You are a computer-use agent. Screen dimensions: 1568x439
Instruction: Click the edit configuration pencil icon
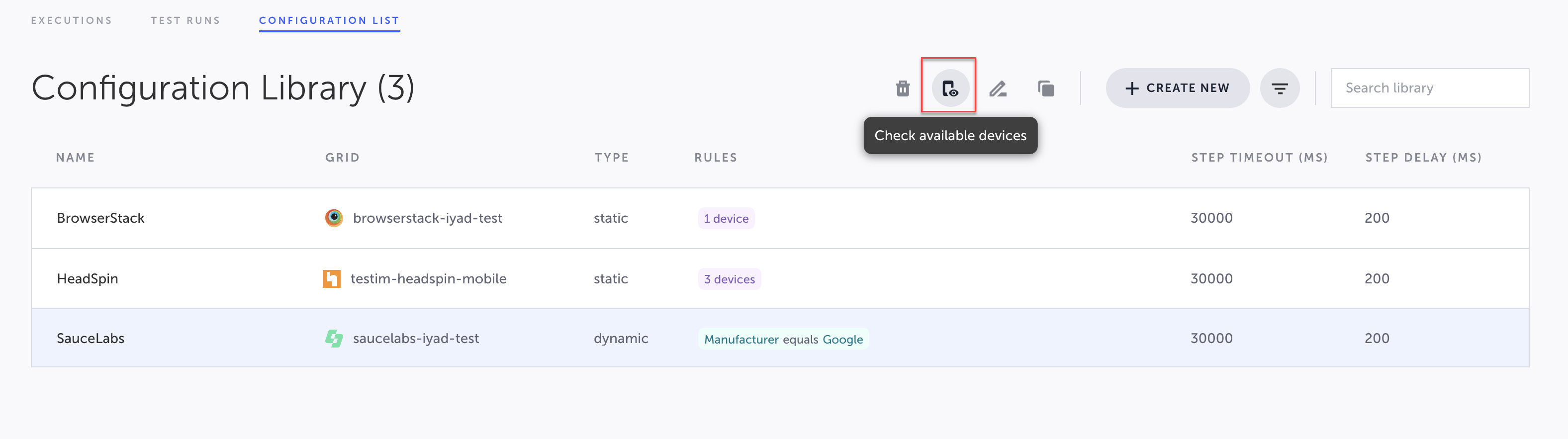(997, 89)
